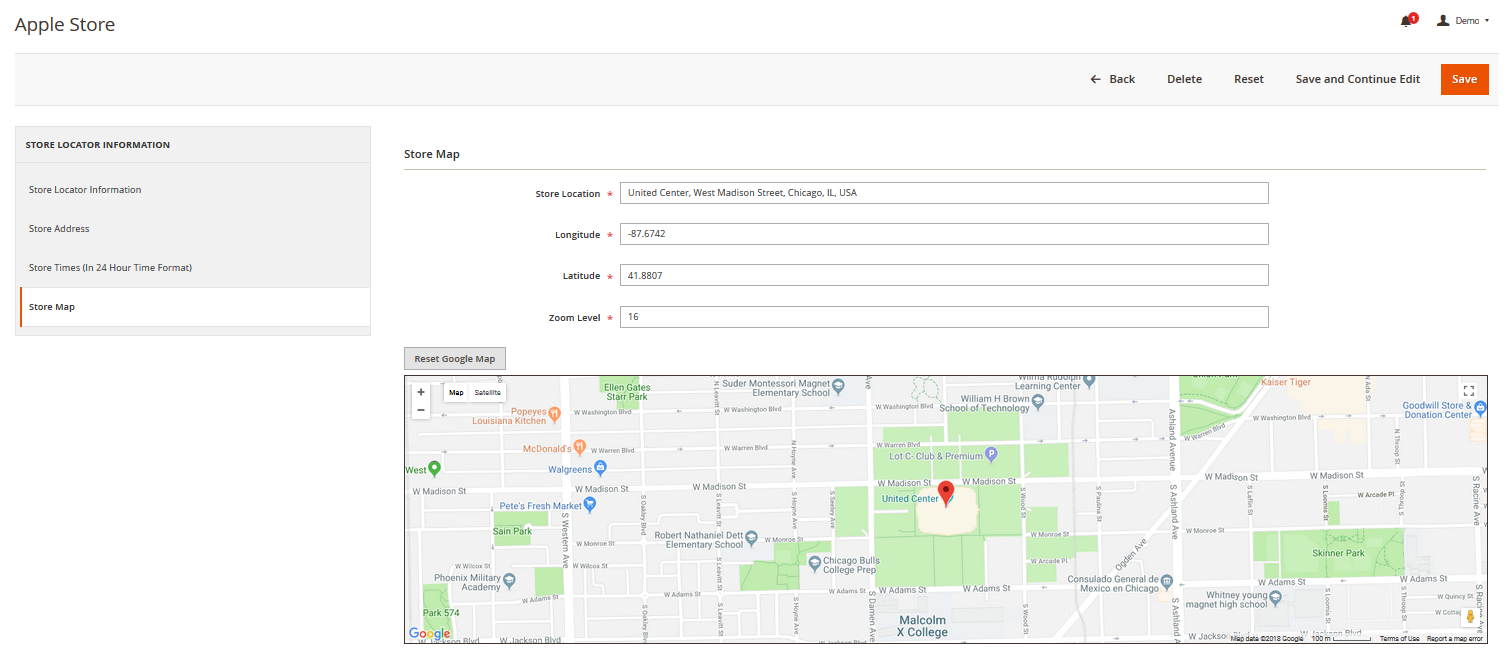Open the Demo user account dropdown
1510x662 pixels.
click(1463, 21)
